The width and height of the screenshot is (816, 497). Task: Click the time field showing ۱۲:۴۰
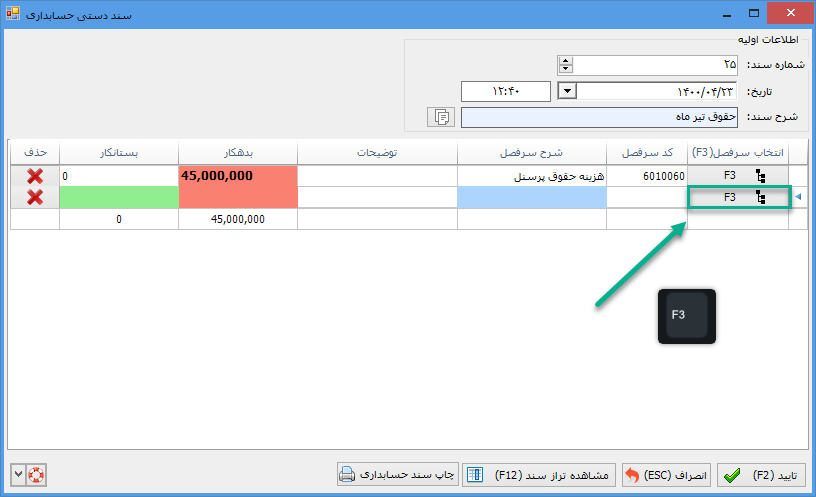505,91
